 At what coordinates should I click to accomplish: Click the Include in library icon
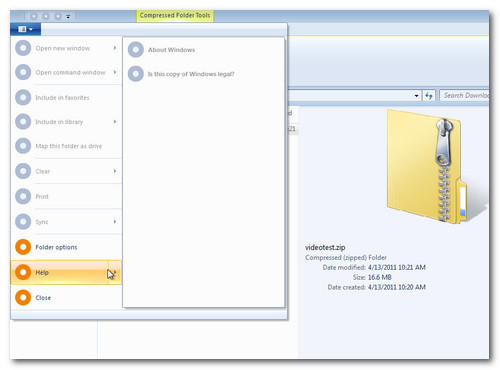click(x=23, y=122)
